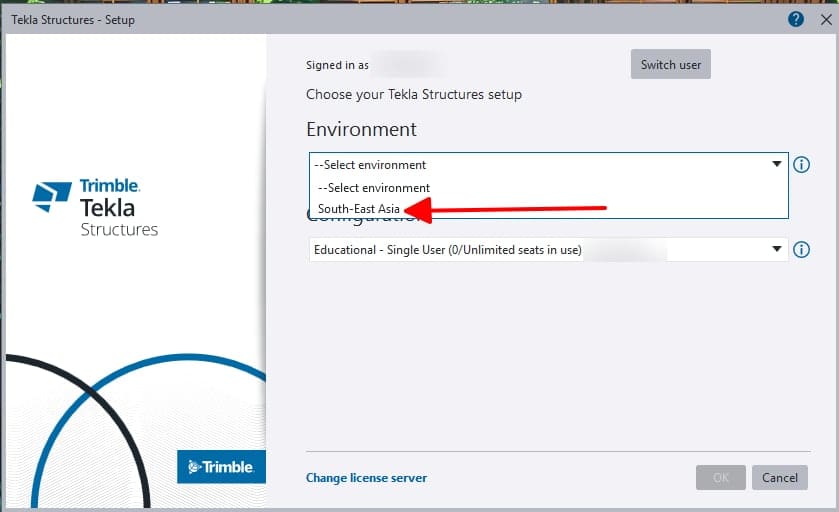Click the Switch user button
Screen dimensions: 839x512
tap(670, 64)
